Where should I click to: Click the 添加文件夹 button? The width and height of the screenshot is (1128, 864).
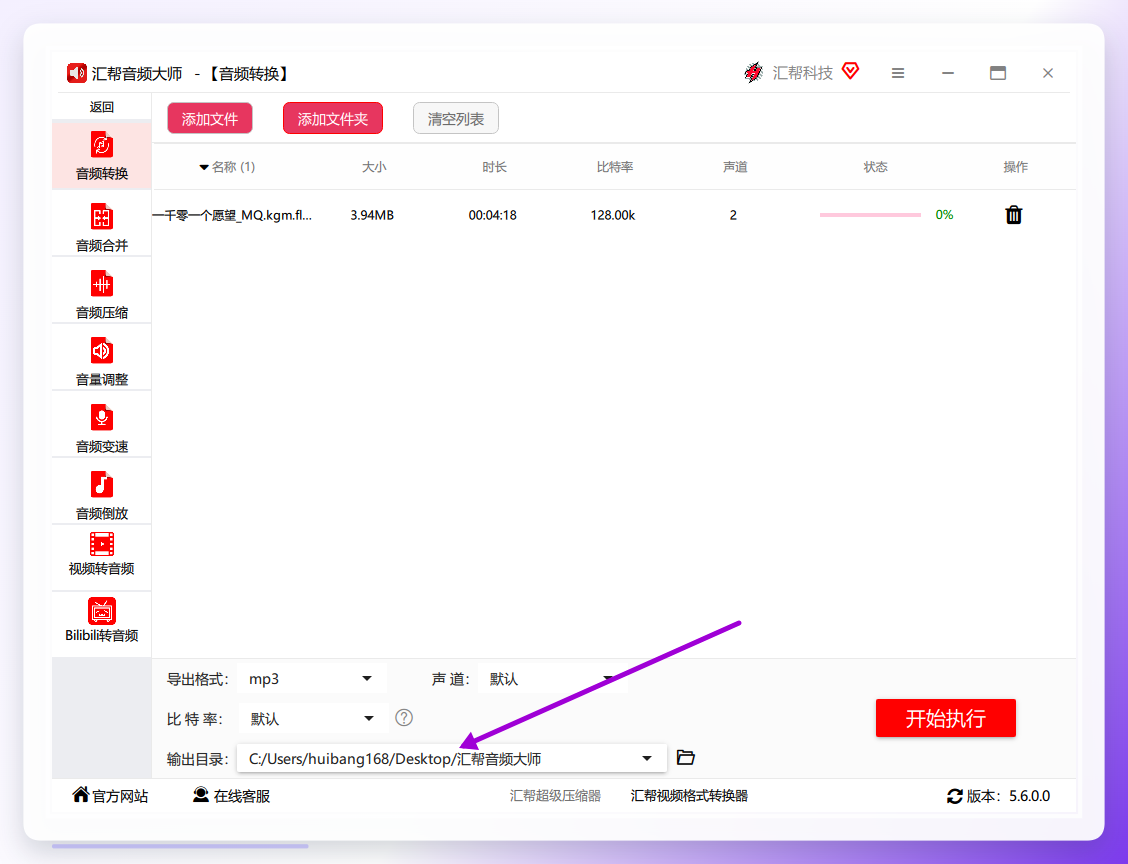[x=333, y=119]
